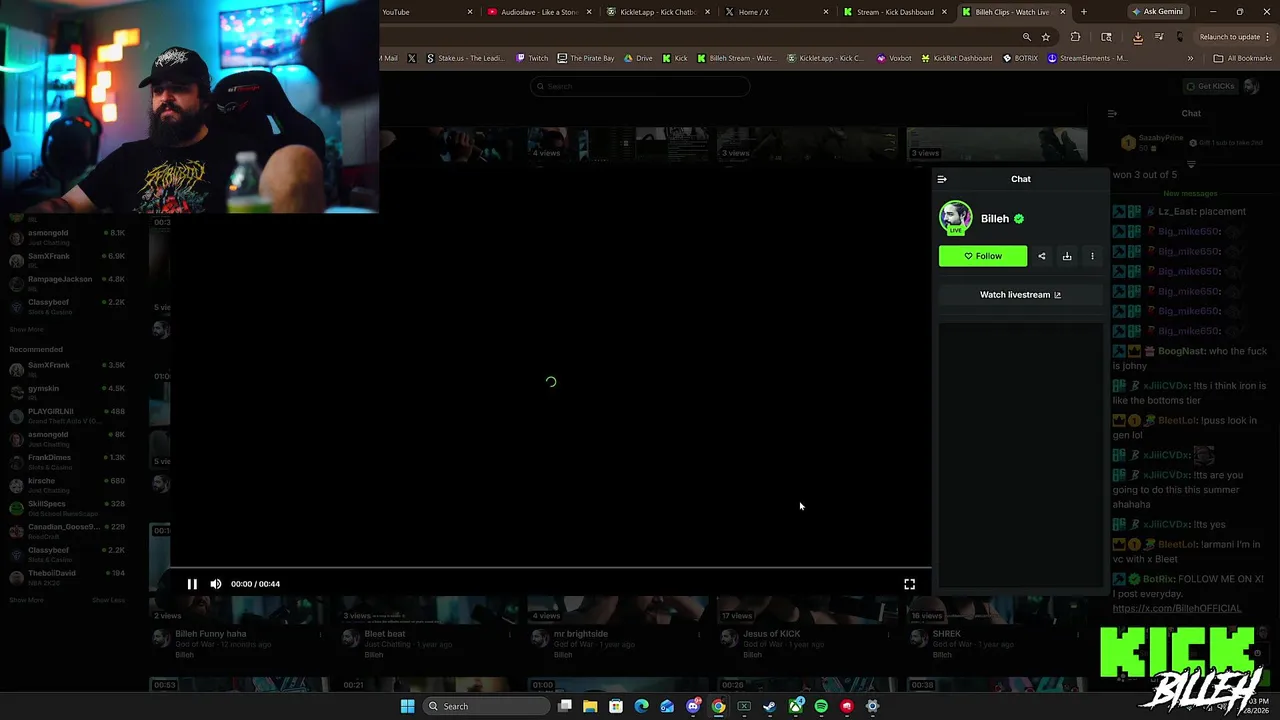Click the Billeh channel name in the clip panel

(995, 218)
